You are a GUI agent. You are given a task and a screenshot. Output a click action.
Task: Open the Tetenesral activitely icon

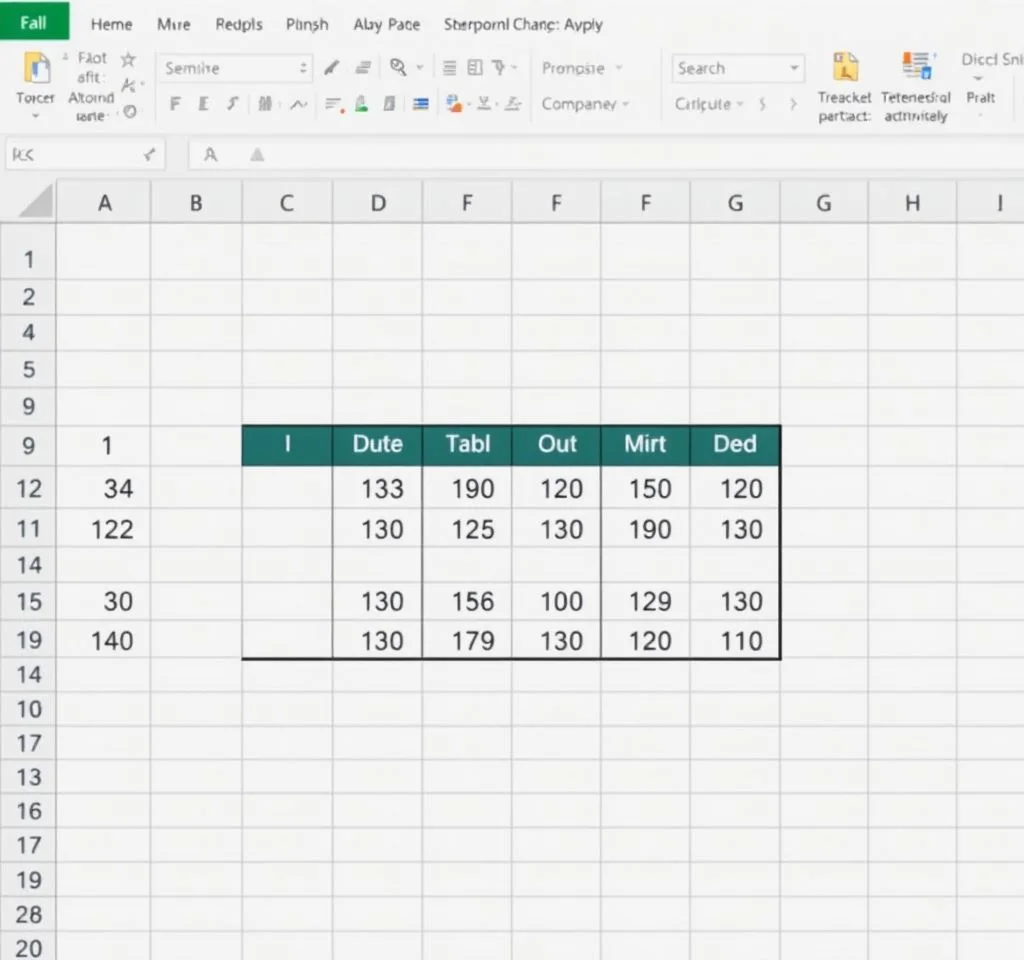click(x=915, y=68)
